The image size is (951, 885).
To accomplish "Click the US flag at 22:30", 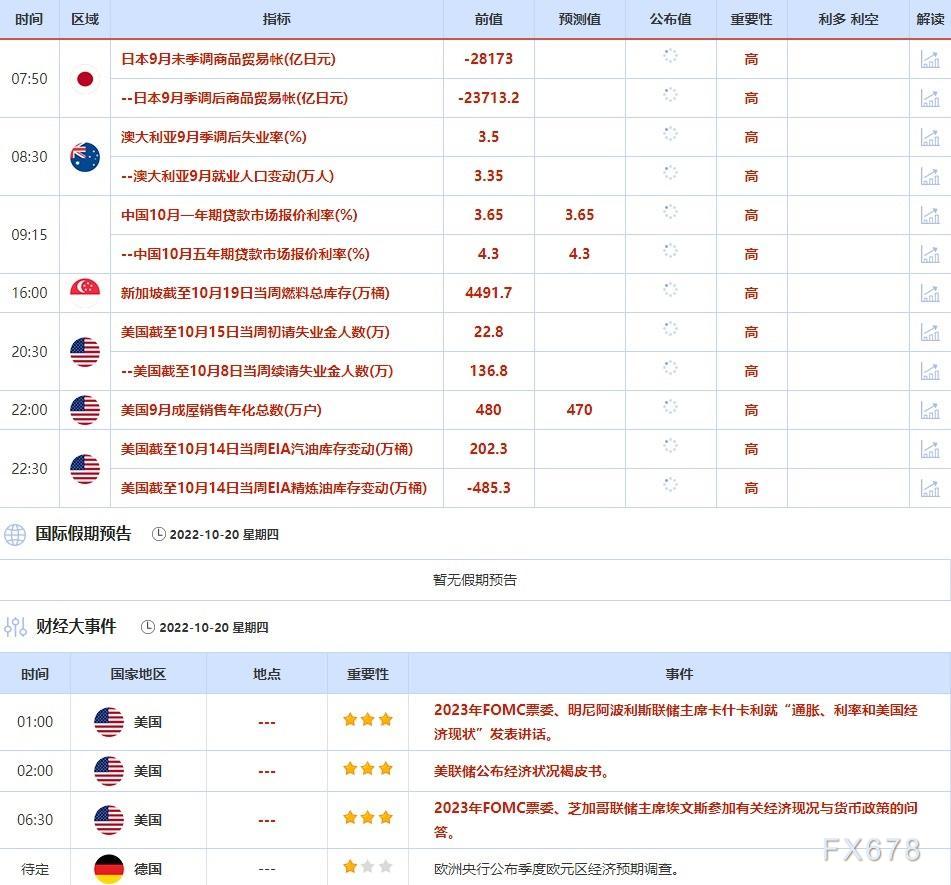I will pyautogui.click(x=85, y=468).
